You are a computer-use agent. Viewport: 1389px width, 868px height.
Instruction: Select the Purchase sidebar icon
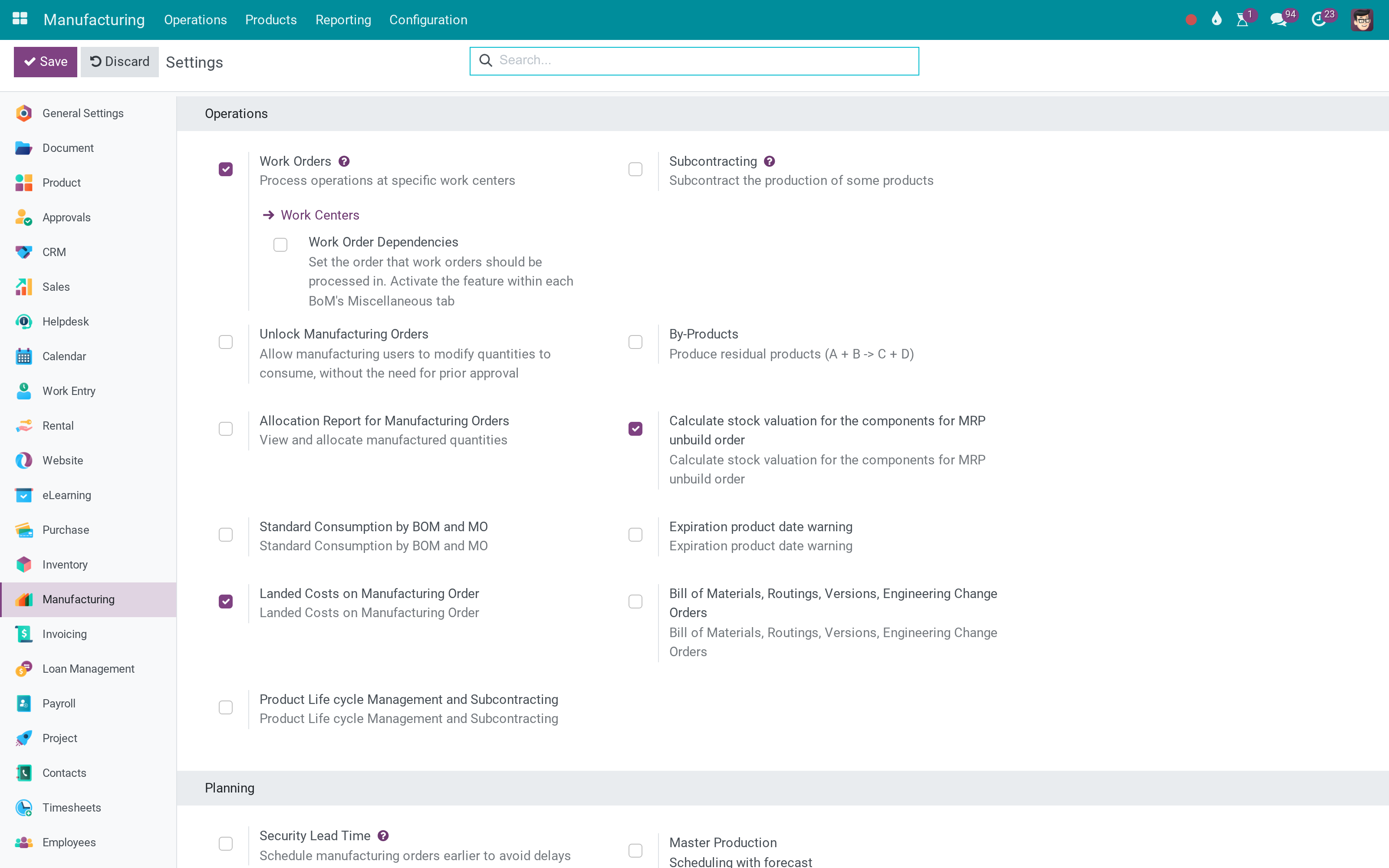coord(23,530)
